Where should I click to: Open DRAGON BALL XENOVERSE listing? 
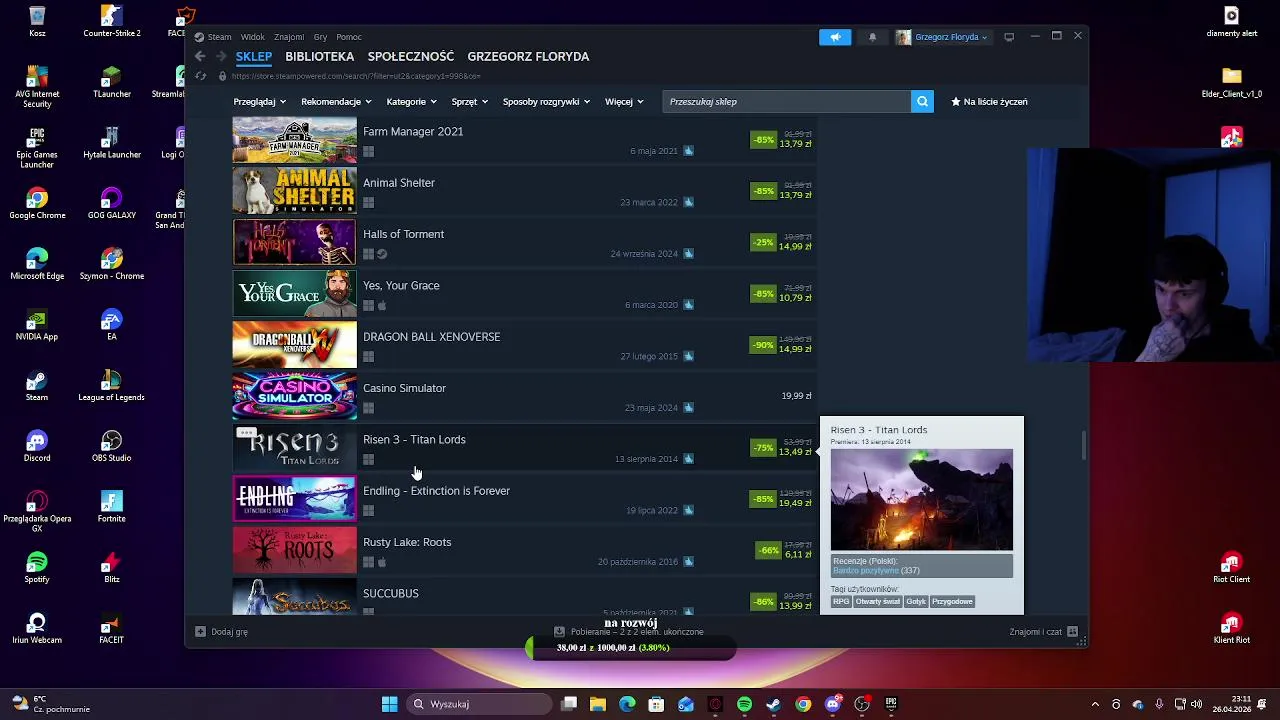click(x=524, y=345)
